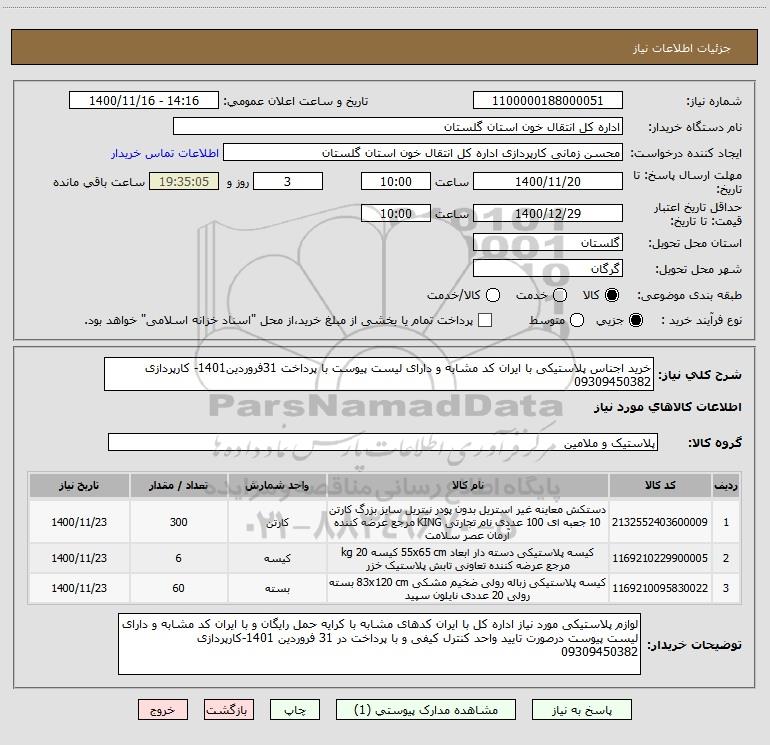The image size is (770, 745).
Task: Click the گروه کالا پلاستیک و ملامین field
Action: (x=383, y=442)
